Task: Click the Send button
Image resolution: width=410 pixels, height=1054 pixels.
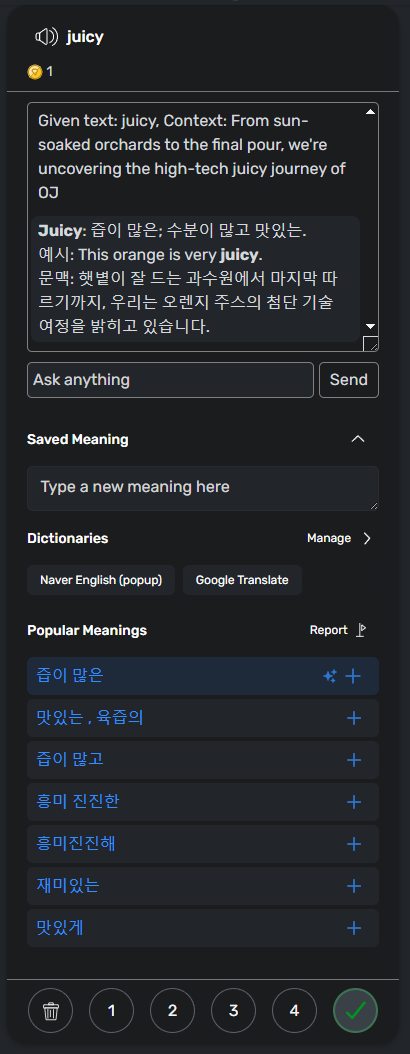Action: click(x=349, y=380)
